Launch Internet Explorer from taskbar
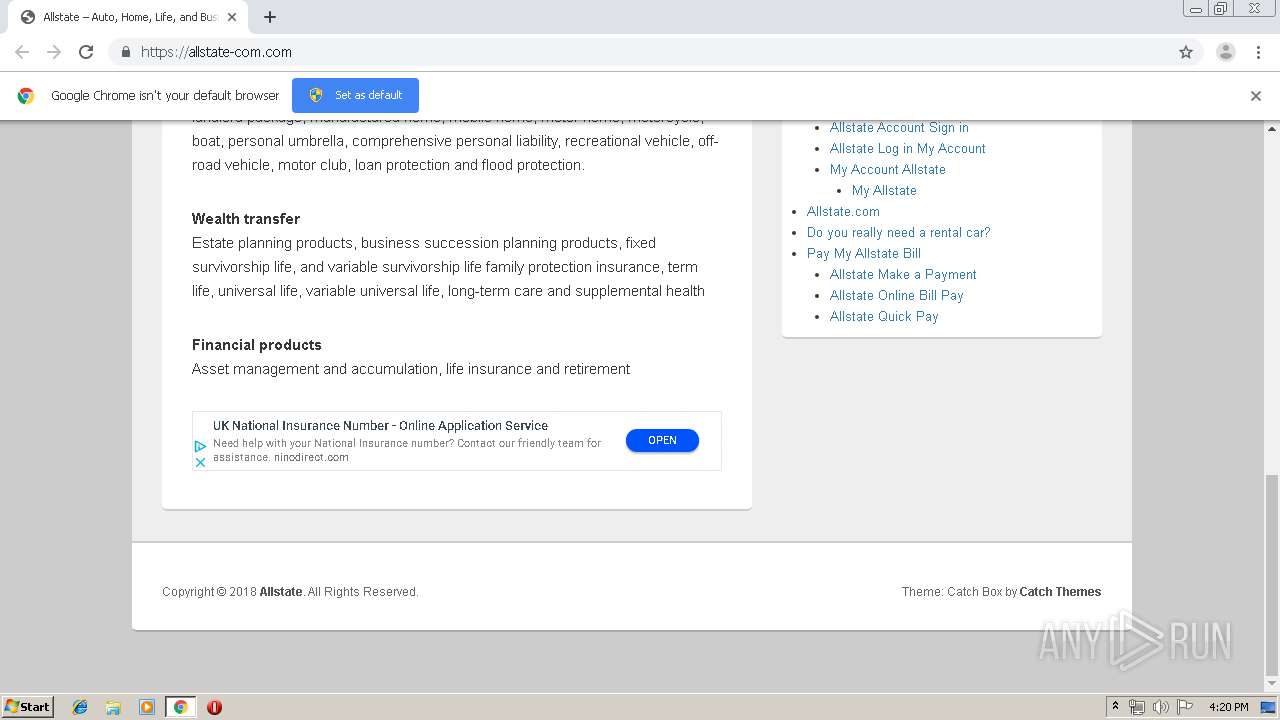This screenshot has width=1280, height=720. pos(80,707)
